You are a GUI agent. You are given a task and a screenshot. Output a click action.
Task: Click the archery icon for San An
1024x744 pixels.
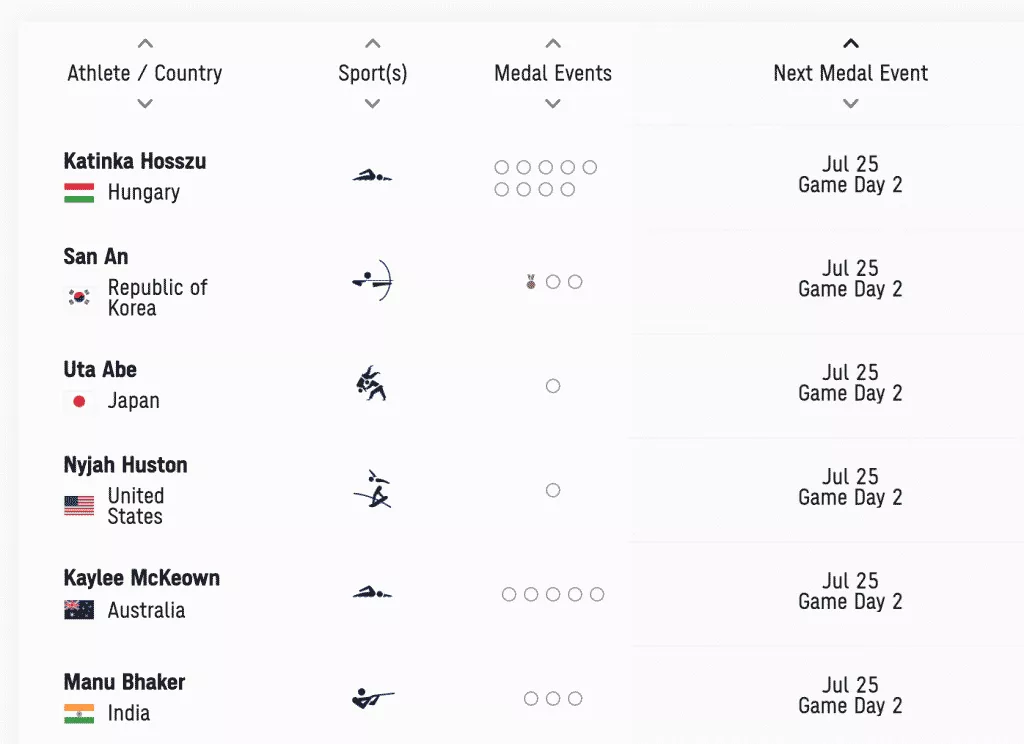[373, 281]
